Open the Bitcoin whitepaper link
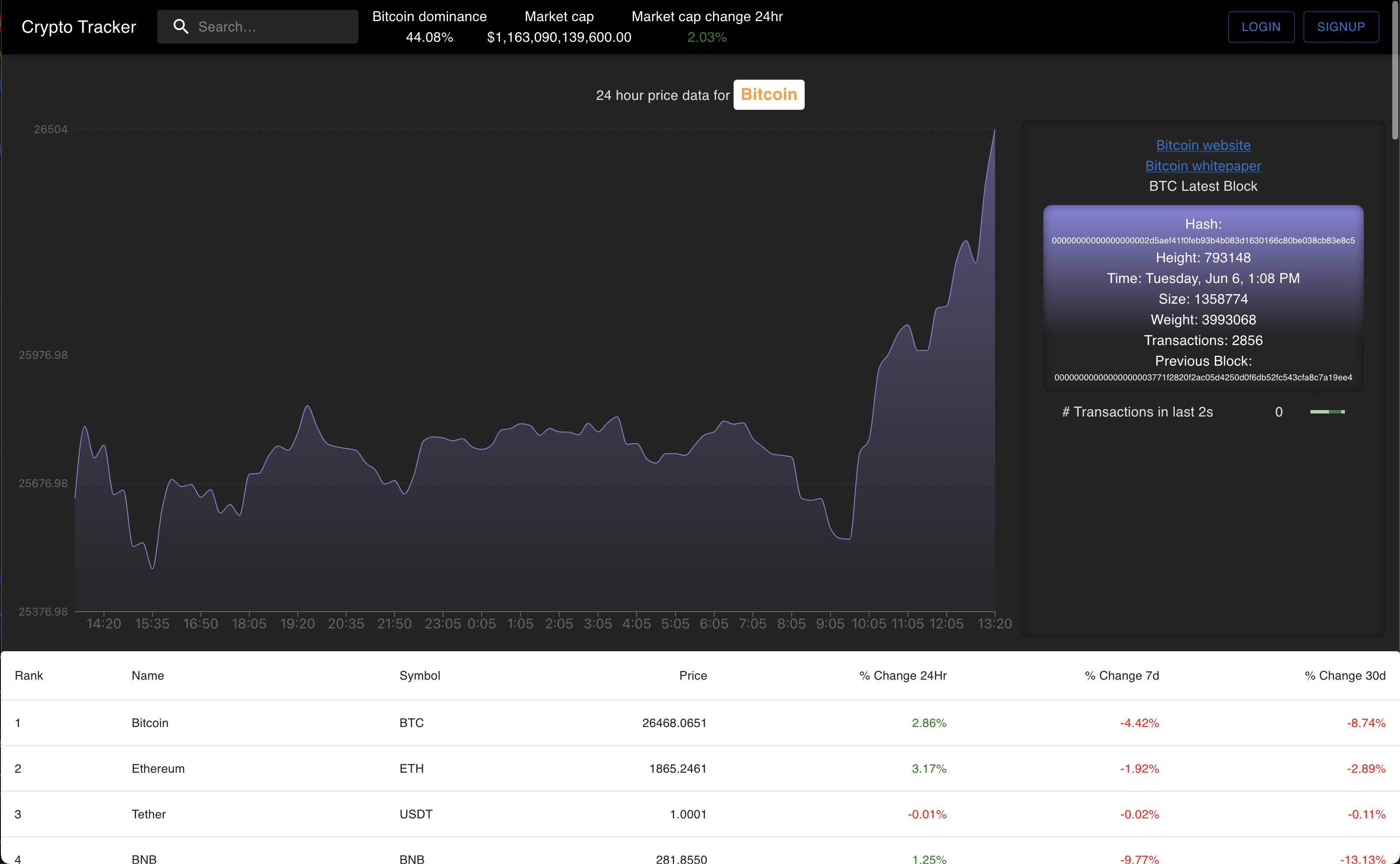The width and height of the screenshot is (1400, 864). [1203, 166]
